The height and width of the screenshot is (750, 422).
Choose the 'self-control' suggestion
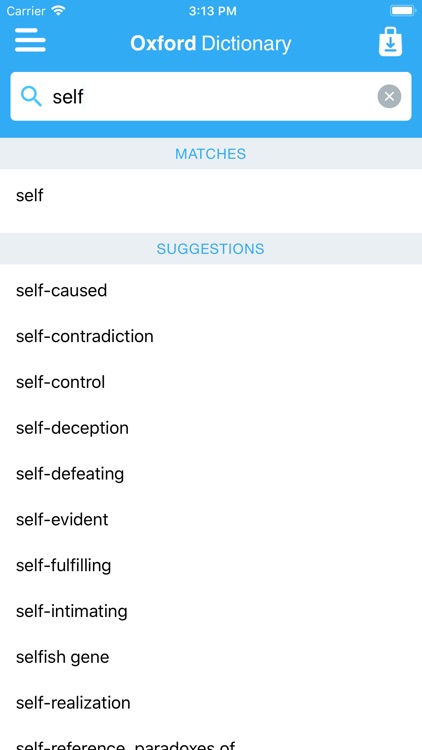211,382
